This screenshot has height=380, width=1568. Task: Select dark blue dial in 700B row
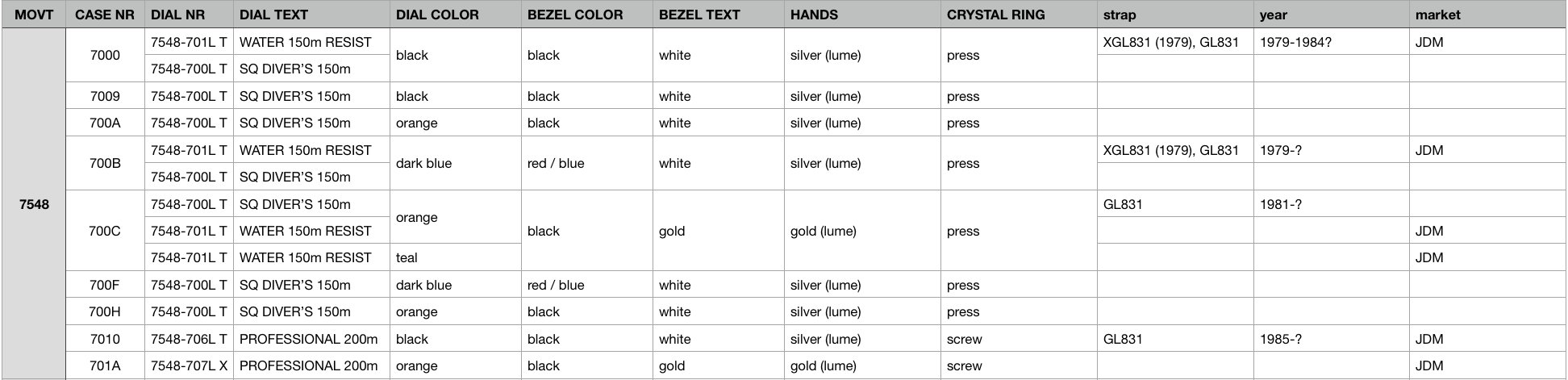click(x=456, y=163)
